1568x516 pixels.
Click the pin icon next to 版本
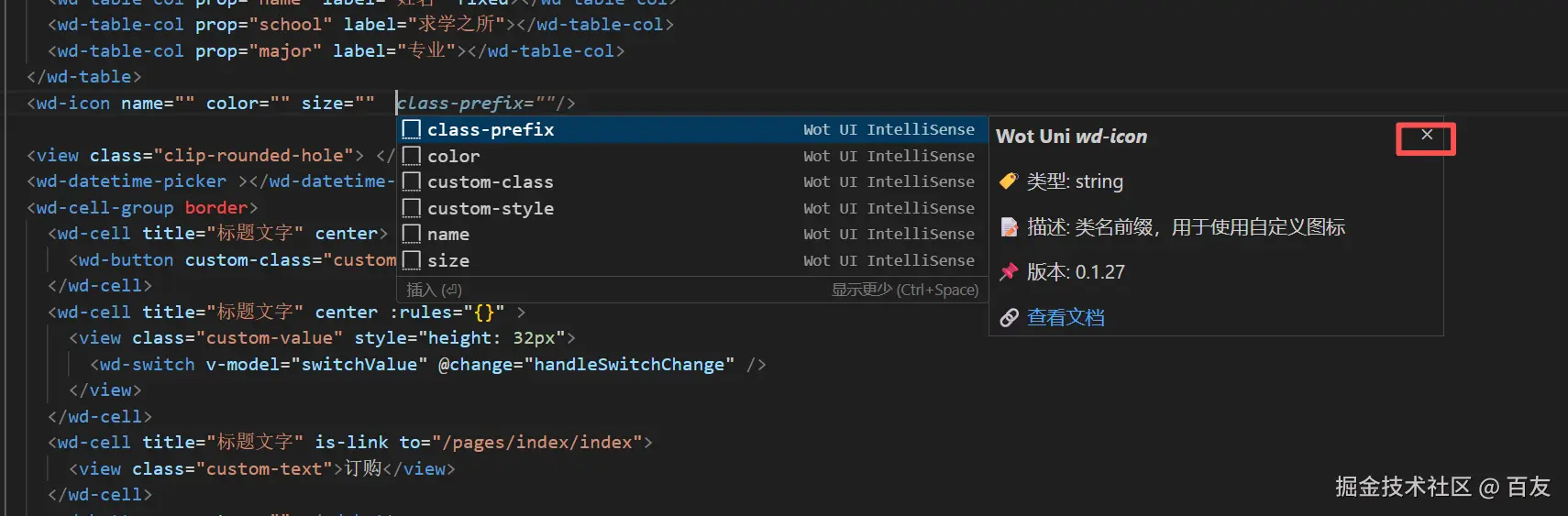[1009, 271]
